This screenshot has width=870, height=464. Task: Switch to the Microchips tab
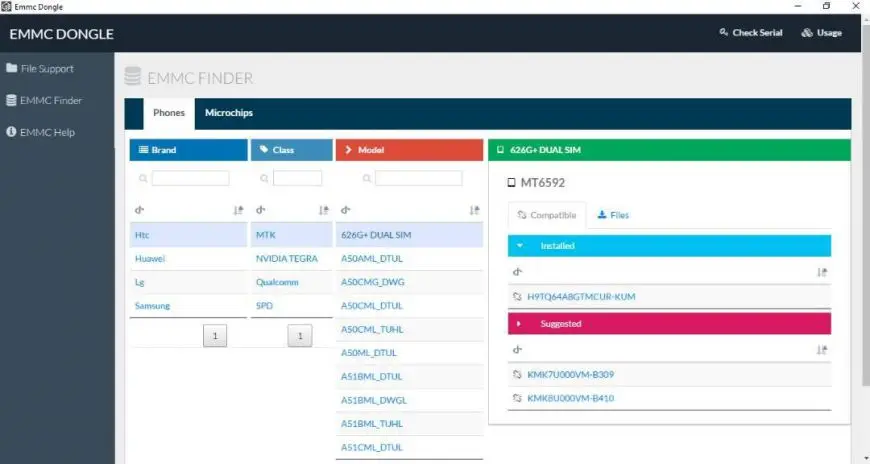tap(229, 113)
